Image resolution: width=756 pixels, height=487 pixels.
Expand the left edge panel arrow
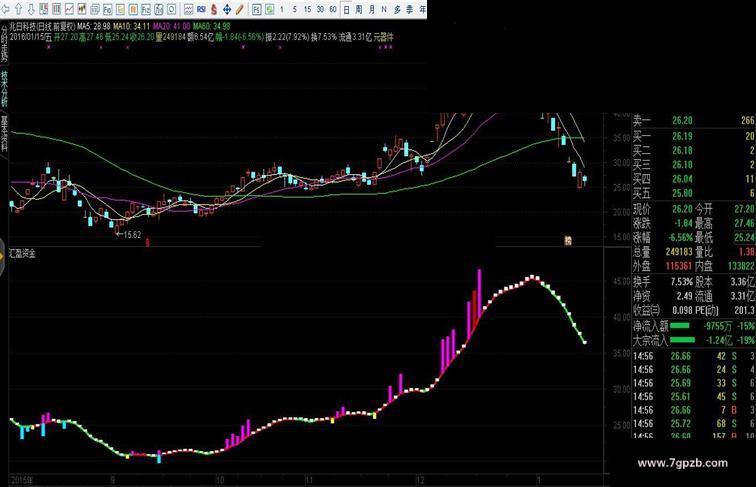pyautogui.click(x=2, y=257)
